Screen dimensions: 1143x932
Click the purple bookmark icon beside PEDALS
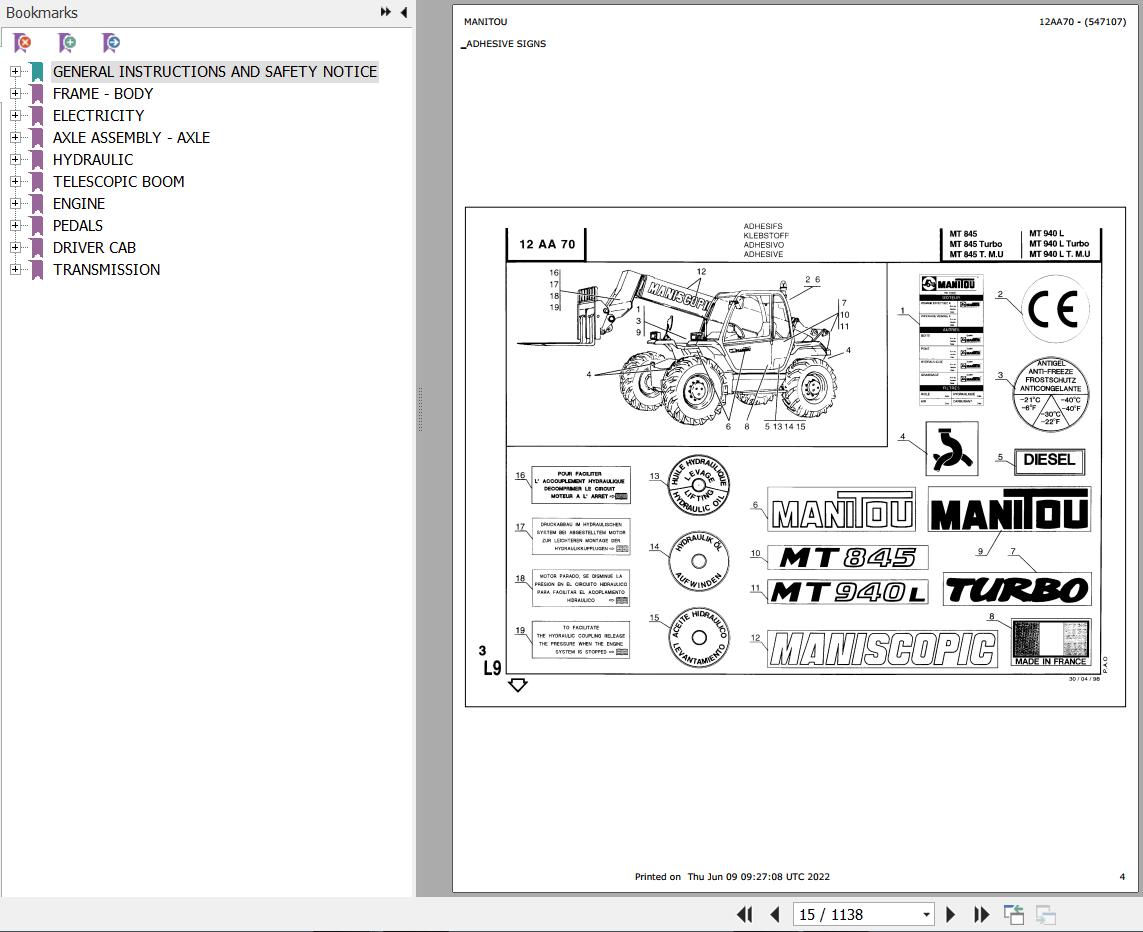tap(36, 225)
